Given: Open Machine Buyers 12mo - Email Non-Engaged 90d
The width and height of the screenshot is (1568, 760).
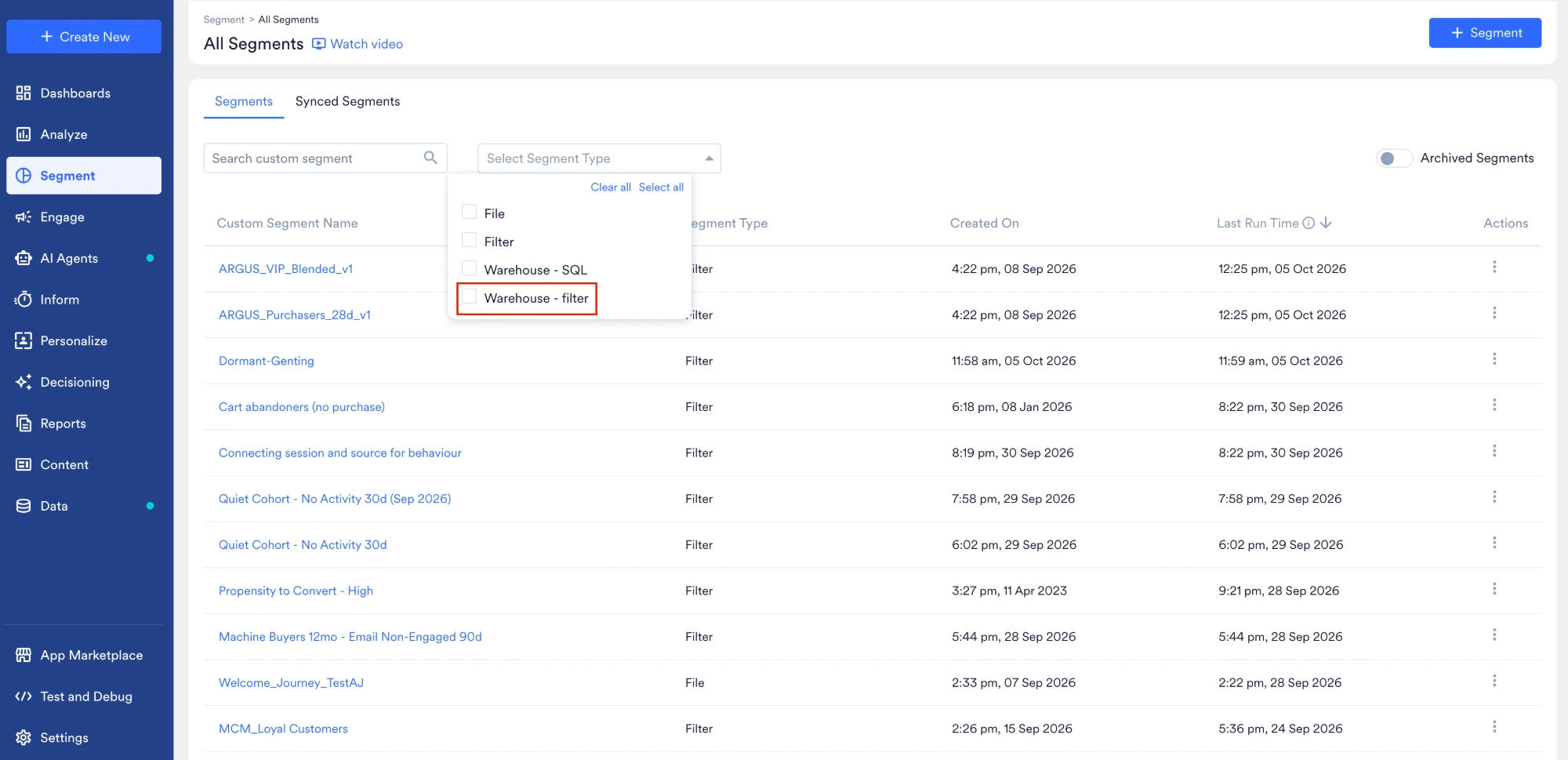Looking at the screenshot, I should tap(350, 637).
